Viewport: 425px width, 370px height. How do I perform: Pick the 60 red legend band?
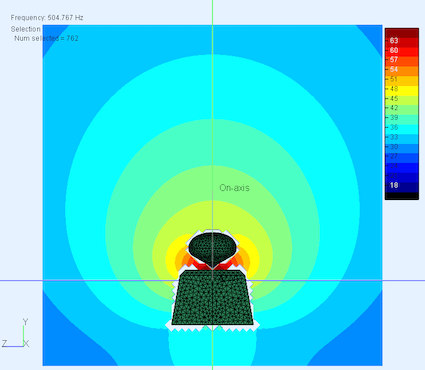402,52
